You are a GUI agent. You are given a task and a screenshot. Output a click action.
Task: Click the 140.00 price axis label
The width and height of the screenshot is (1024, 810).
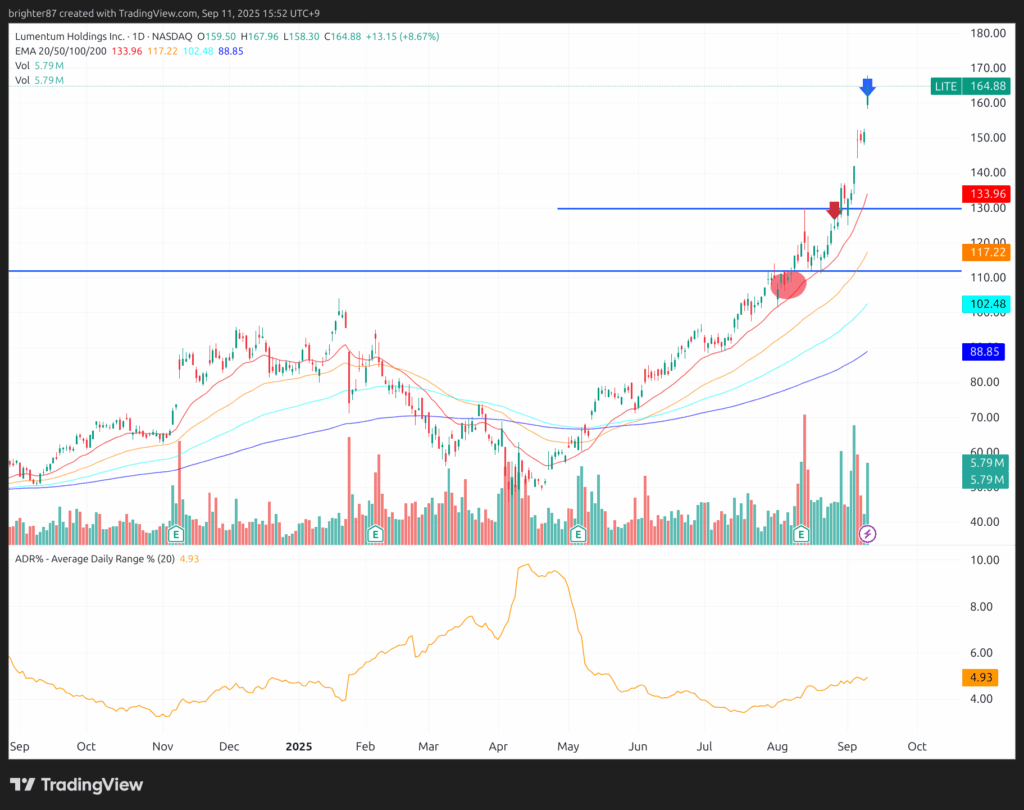pos(988,172)
